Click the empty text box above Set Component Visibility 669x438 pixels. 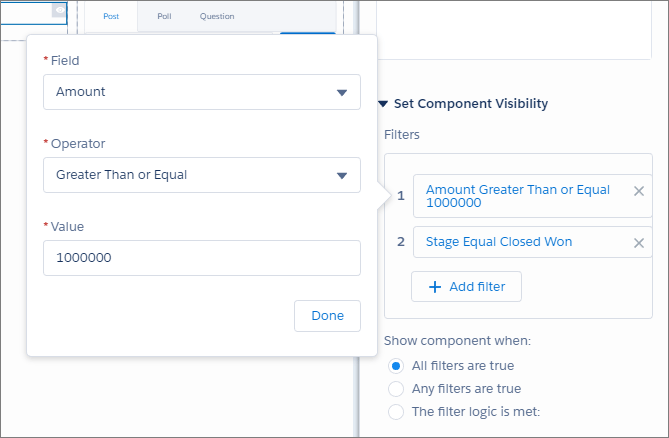click(515, 30)
